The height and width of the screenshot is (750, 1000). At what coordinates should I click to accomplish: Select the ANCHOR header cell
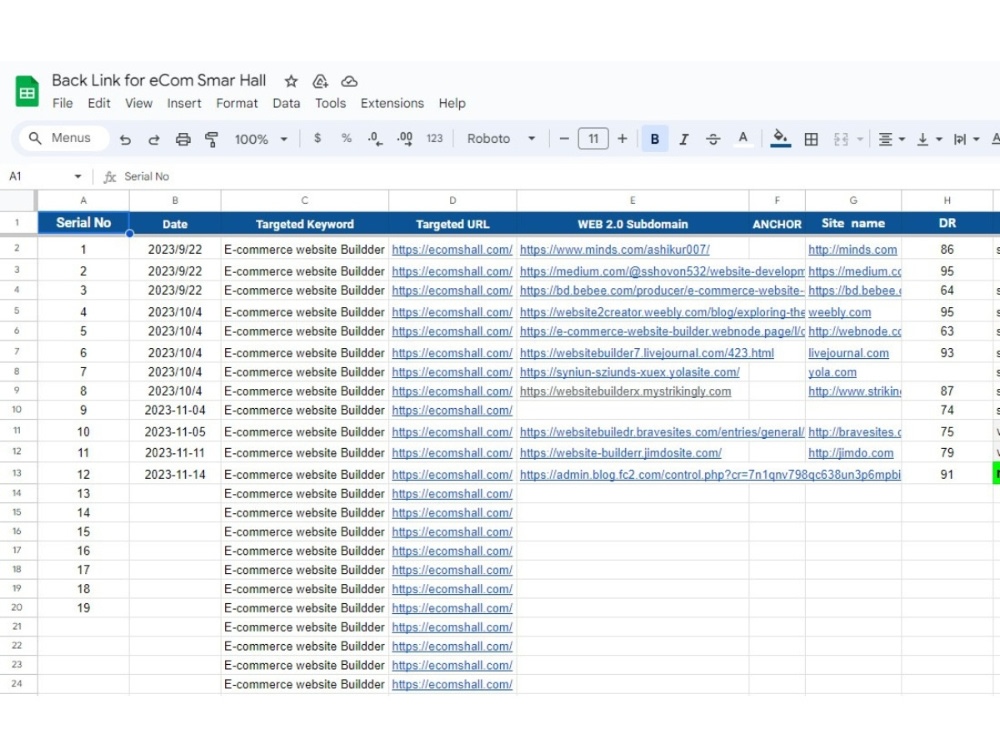coord(777,224)
